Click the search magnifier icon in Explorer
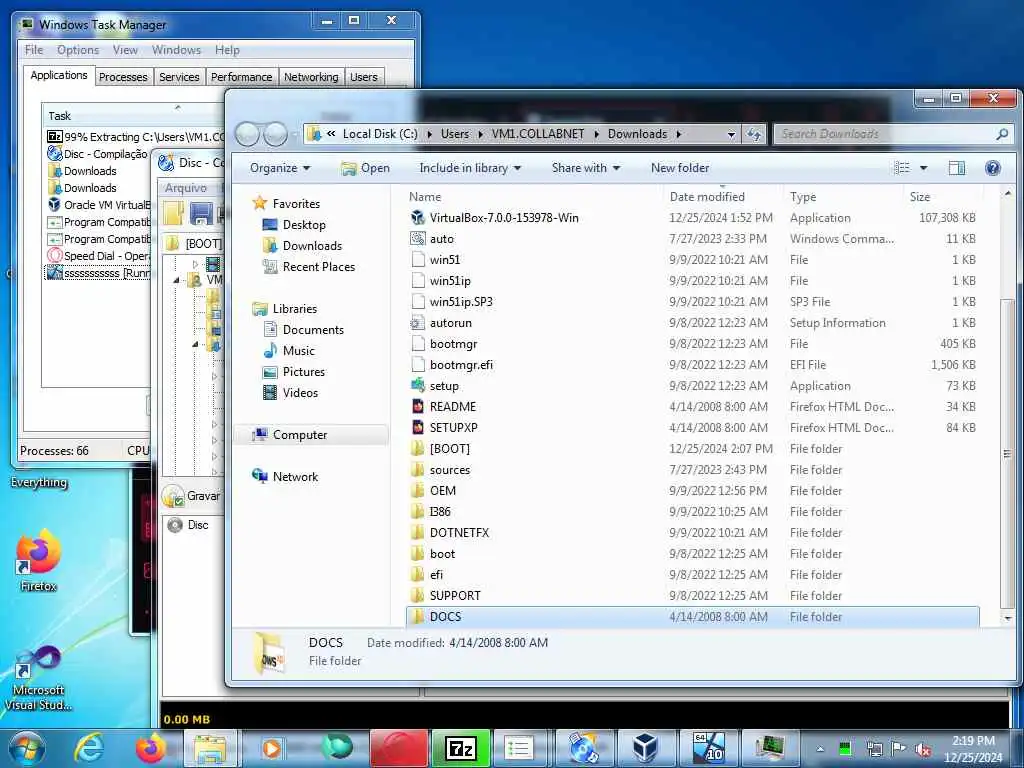Image resolution: width=1024 pixels, height=768 pixels. (x=1002, y=134)
